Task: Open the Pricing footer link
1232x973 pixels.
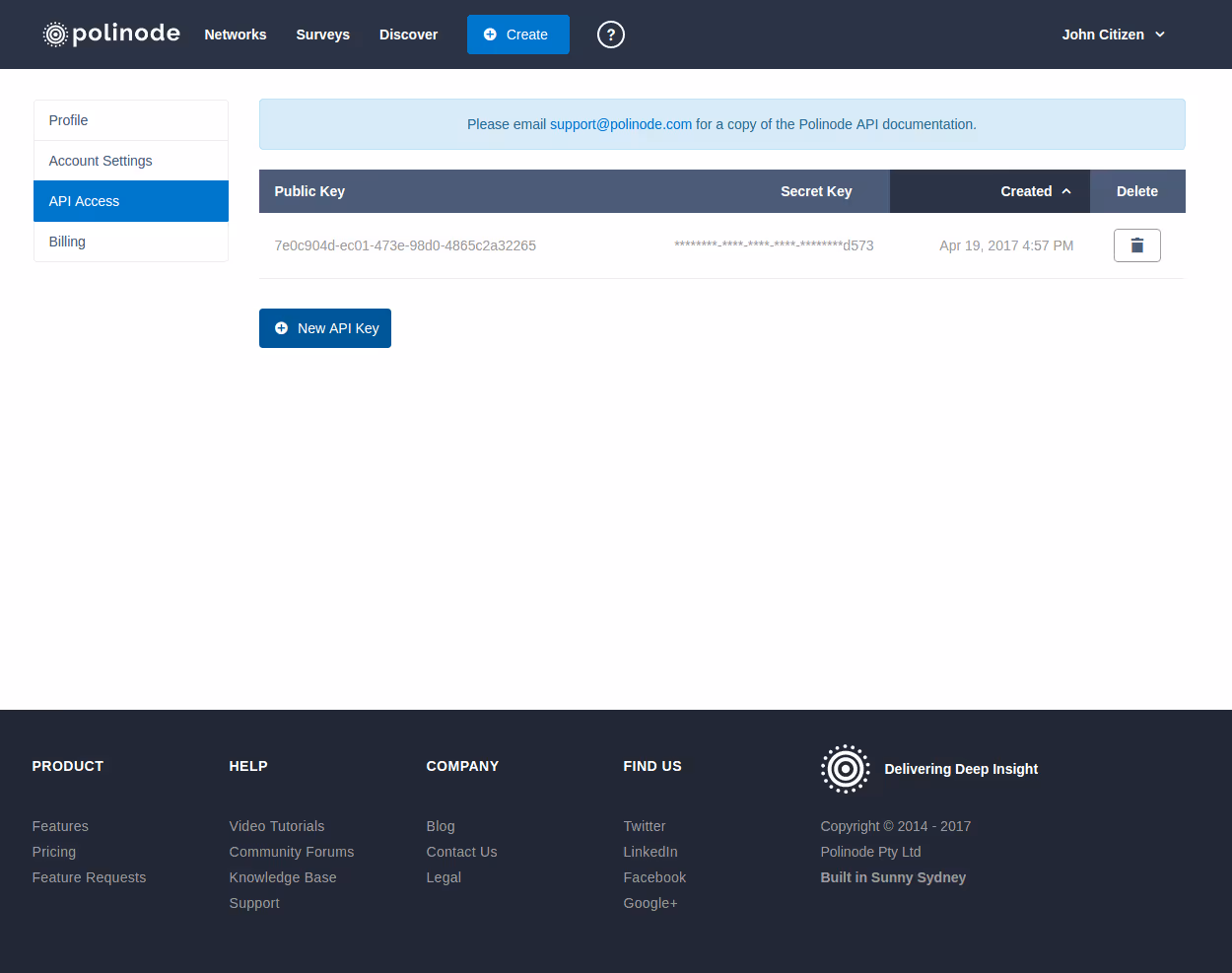Action: pos(54,852)
